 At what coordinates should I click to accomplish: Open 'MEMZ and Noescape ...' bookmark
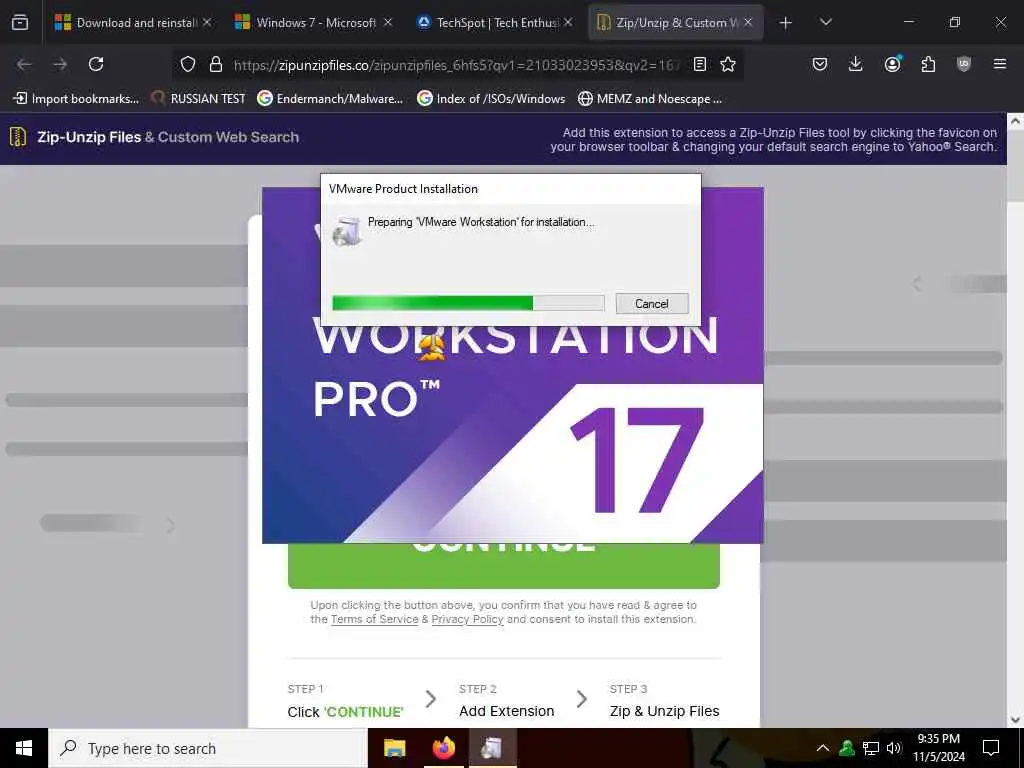point(650,99)
